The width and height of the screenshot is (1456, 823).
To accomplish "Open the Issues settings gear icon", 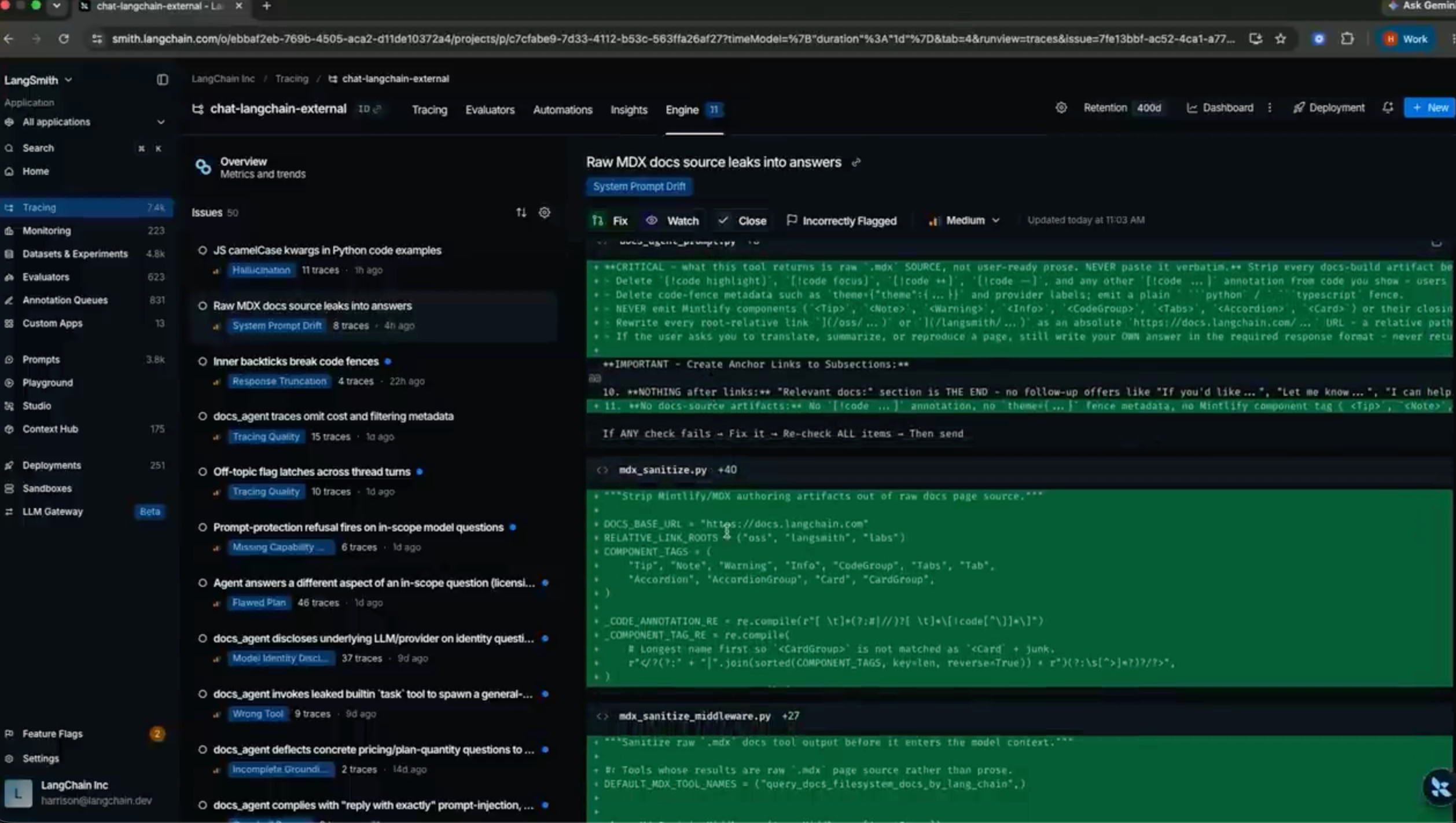I will coord(545,212).
